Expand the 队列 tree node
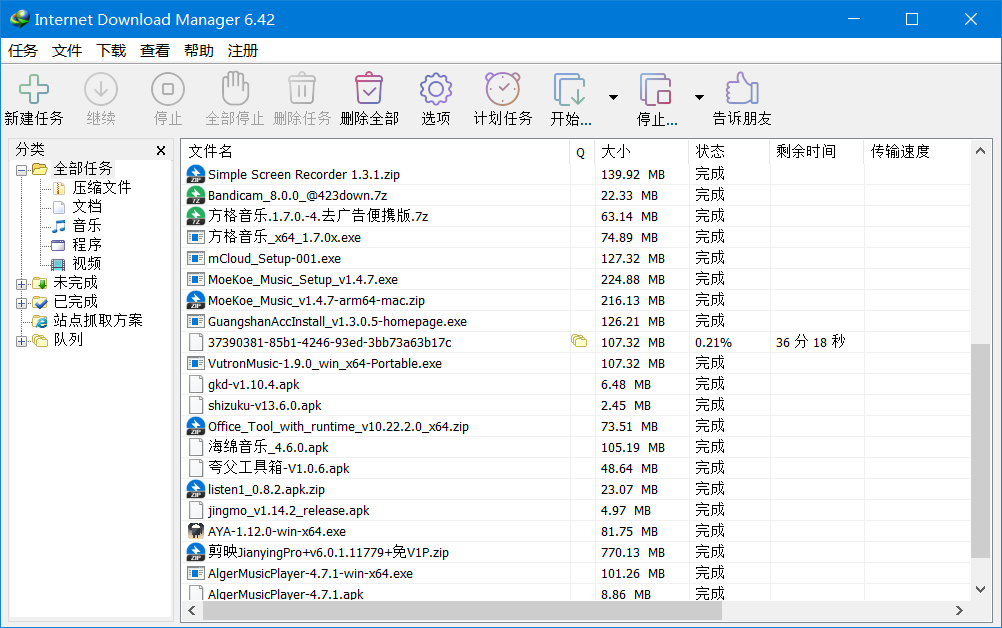This screenshot has height=628, width=1002. click(x=21, y=340)
